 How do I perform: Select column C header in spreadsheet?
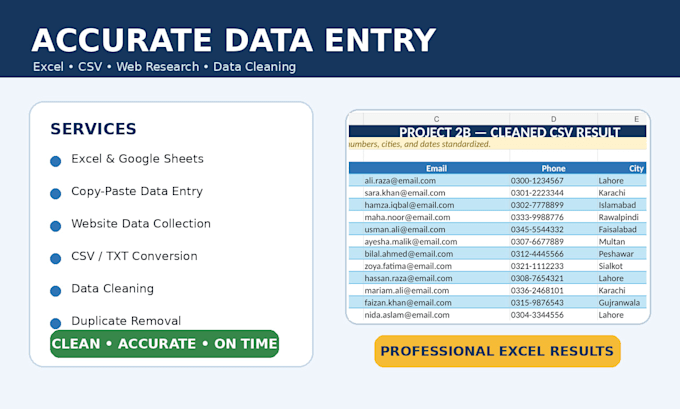click(436, 119)
